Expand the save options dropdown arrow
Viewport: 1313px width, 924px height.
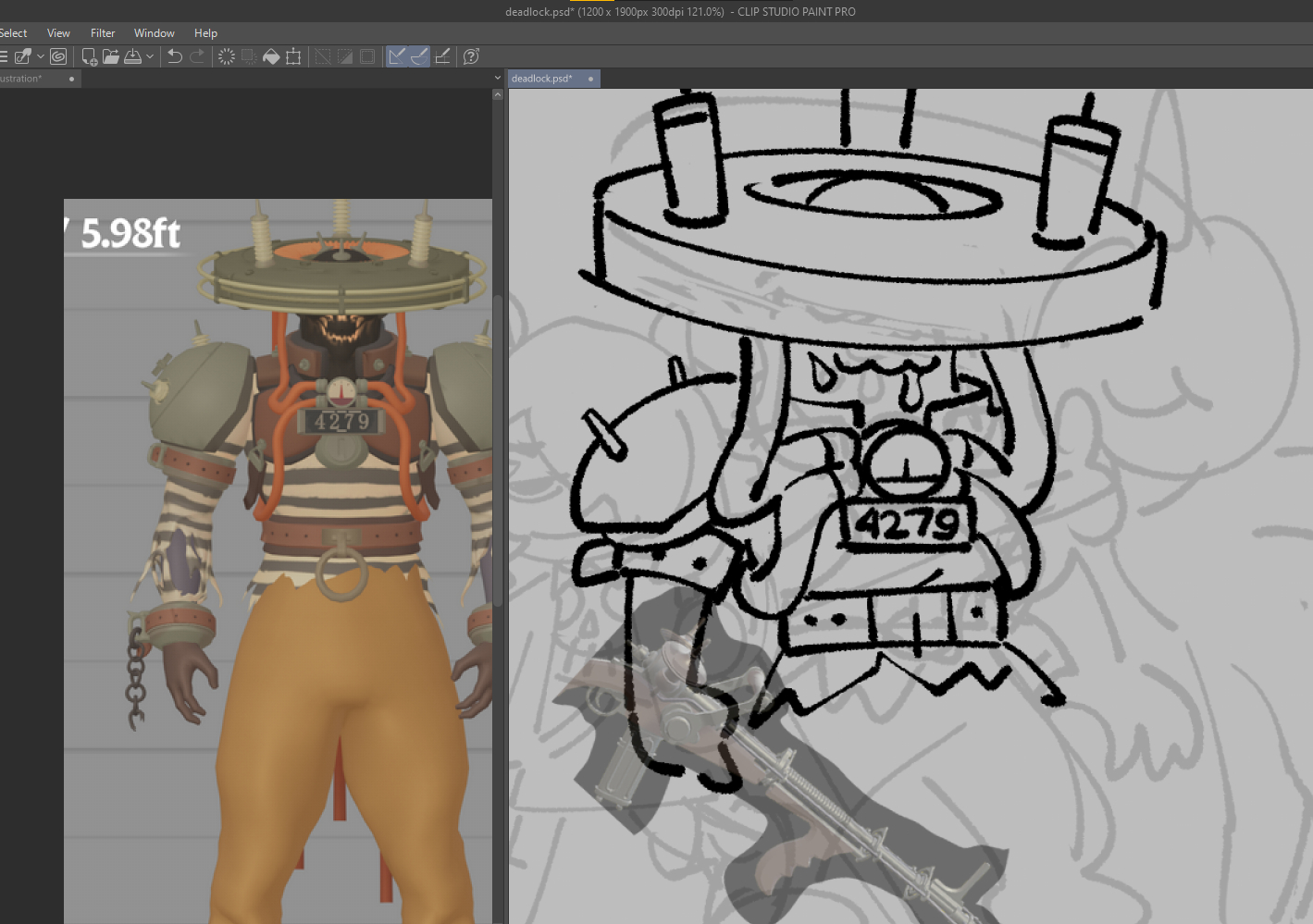150,56
